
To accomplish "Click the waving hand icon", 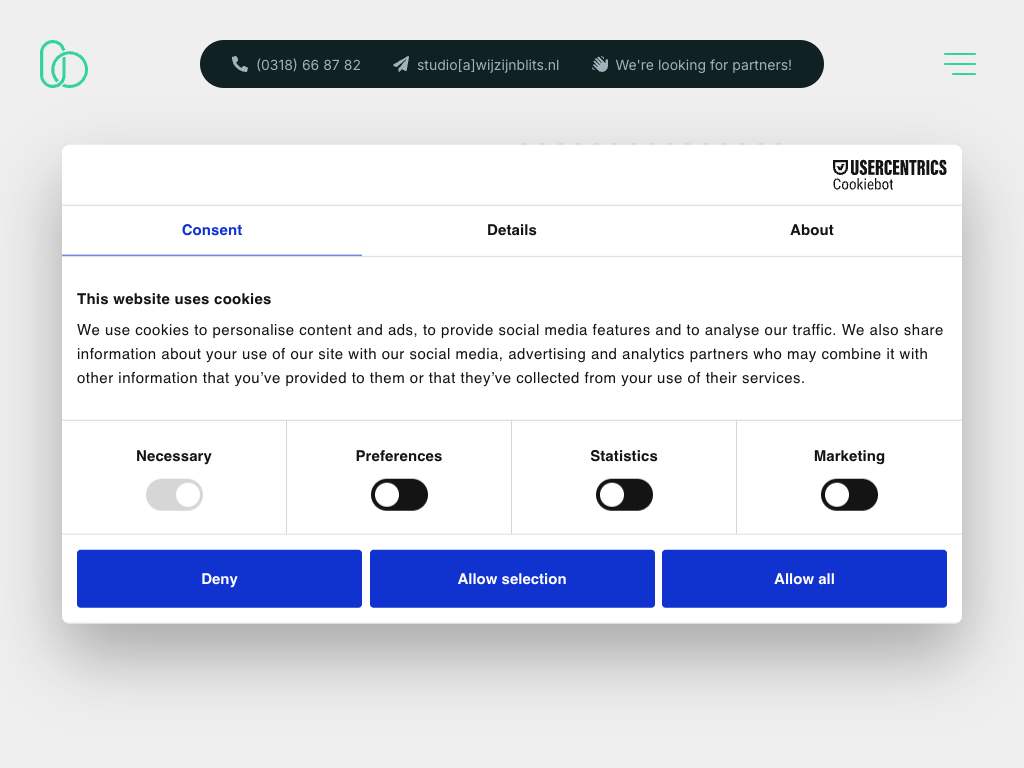I will [600, 64].
